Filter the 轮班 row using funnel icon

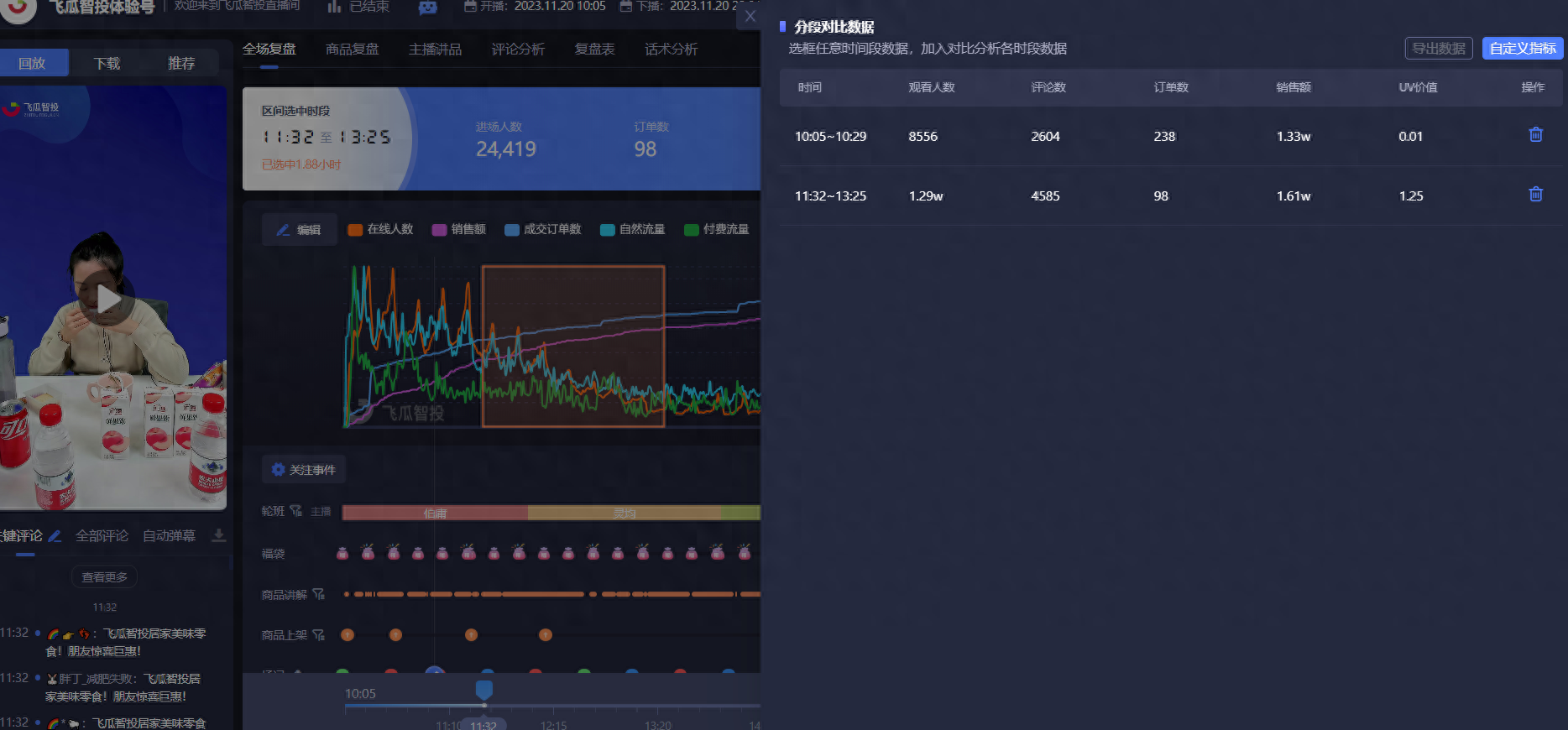coord(295,511)
